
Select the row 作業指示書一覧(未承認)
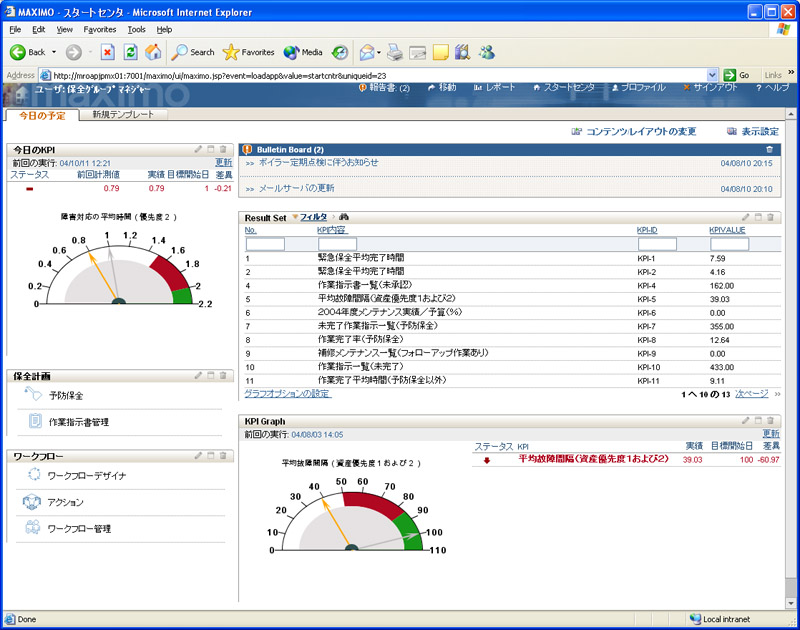512,286
